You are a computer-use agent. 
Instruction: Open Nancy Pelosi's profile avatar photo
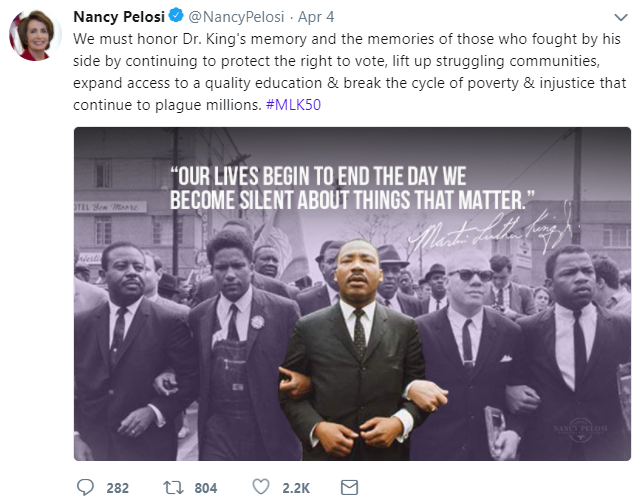tap(35, 36)
